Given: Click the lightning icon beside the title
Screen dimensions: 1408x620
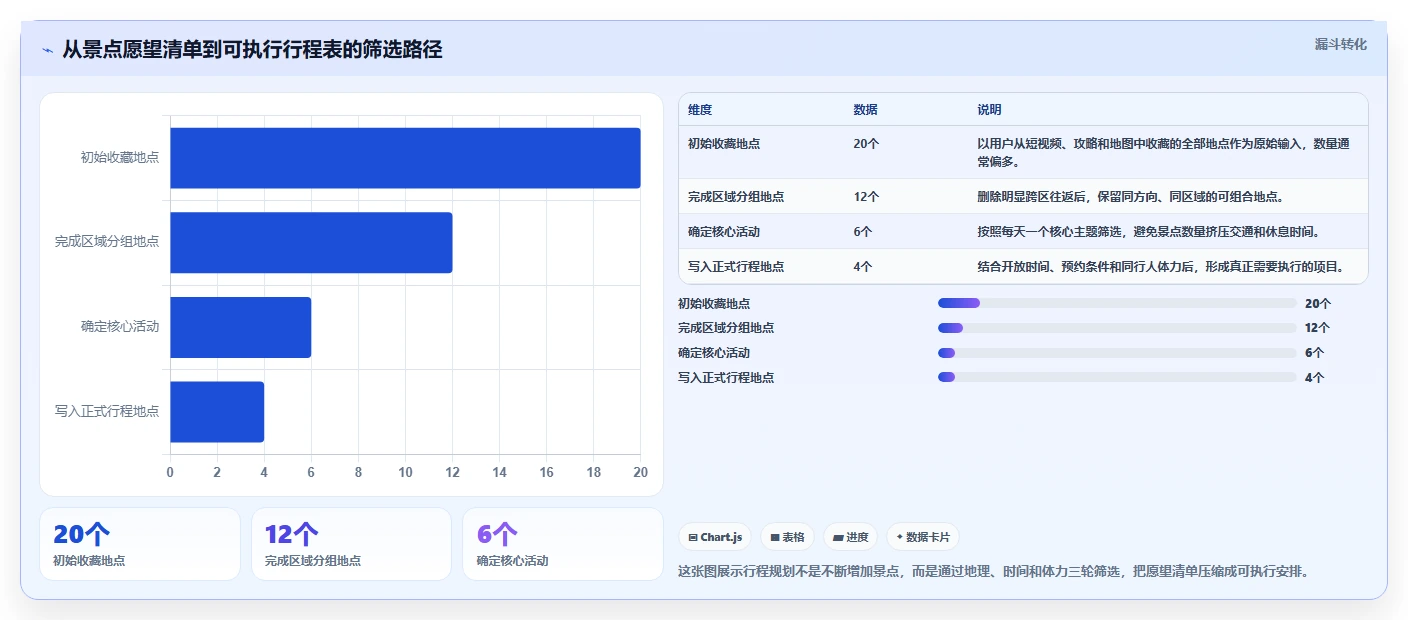Looking at the screenshot, I should click(47, 50).
